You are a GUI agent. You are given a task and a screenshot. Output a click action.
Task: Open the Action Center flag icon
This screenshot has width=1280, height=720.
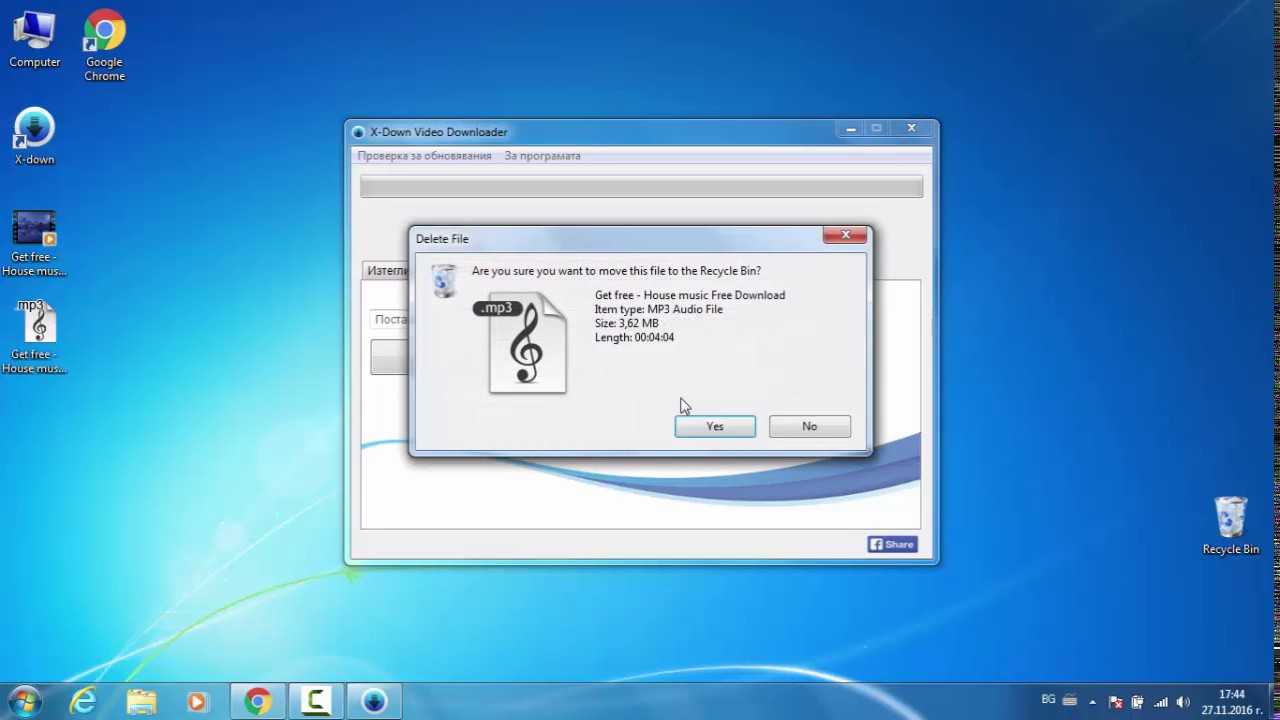[x=1116, y=702]
